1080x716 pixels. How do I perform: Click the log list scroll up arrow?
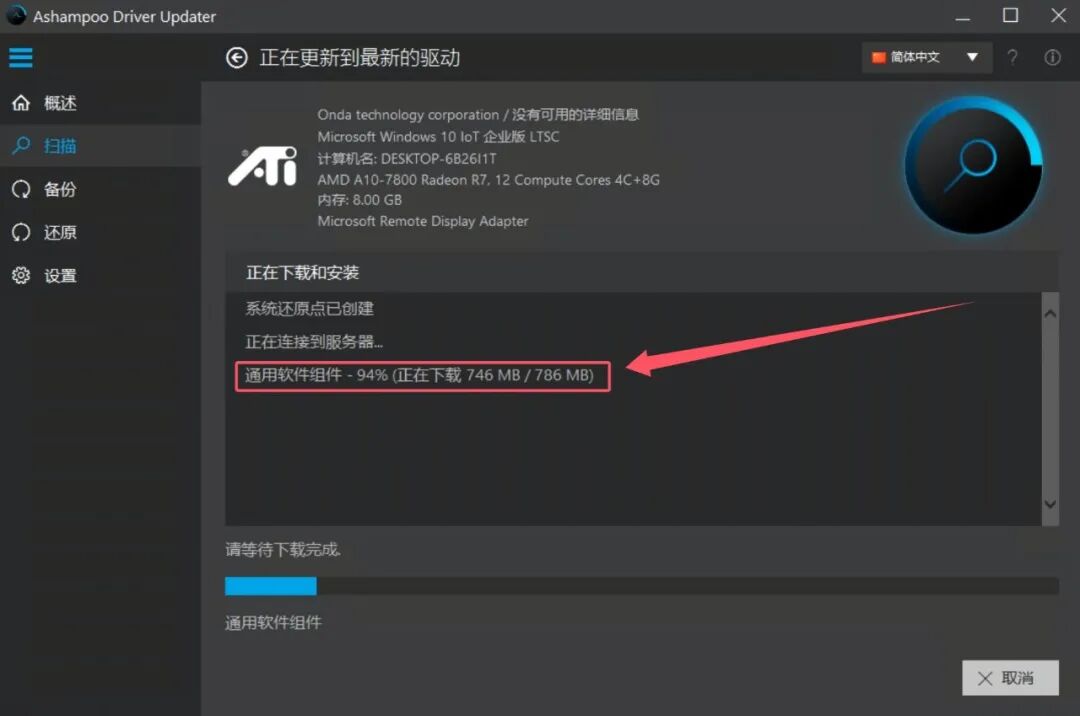1050,314
